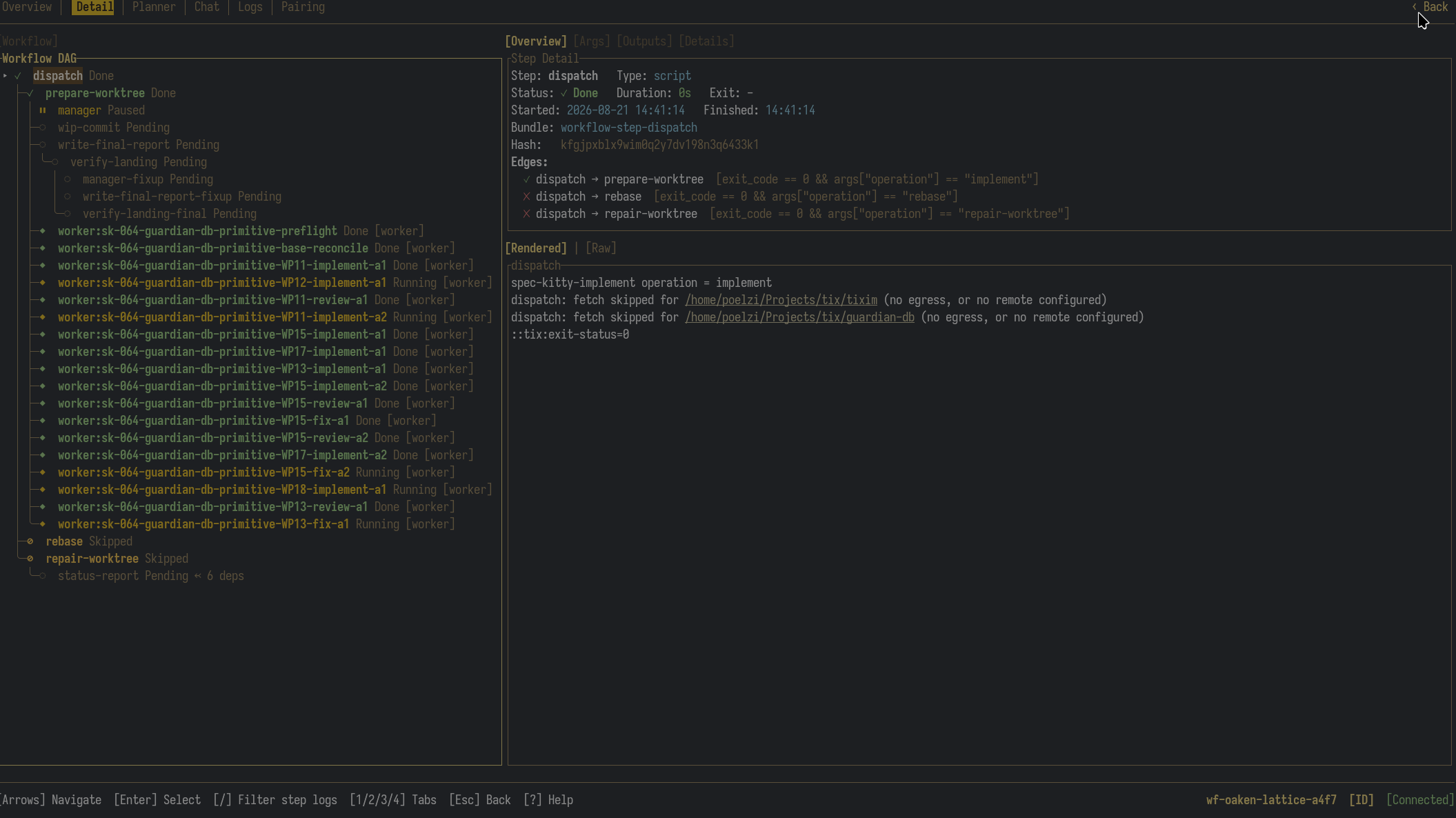Select the active Detail tab
Screen dimensions: 1456x818
pos(94,7)
